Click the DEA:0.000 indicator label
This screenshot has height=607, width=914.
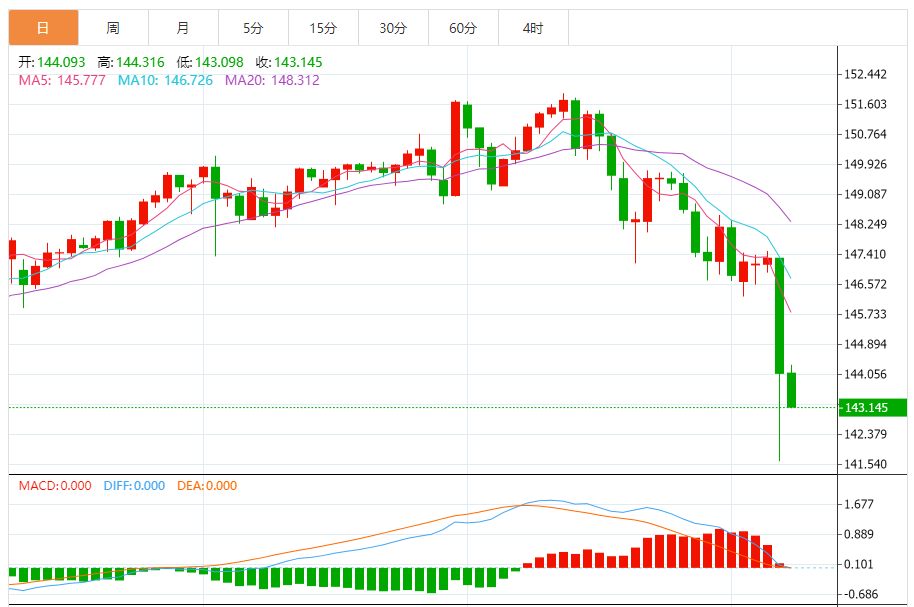click(207, 486)
